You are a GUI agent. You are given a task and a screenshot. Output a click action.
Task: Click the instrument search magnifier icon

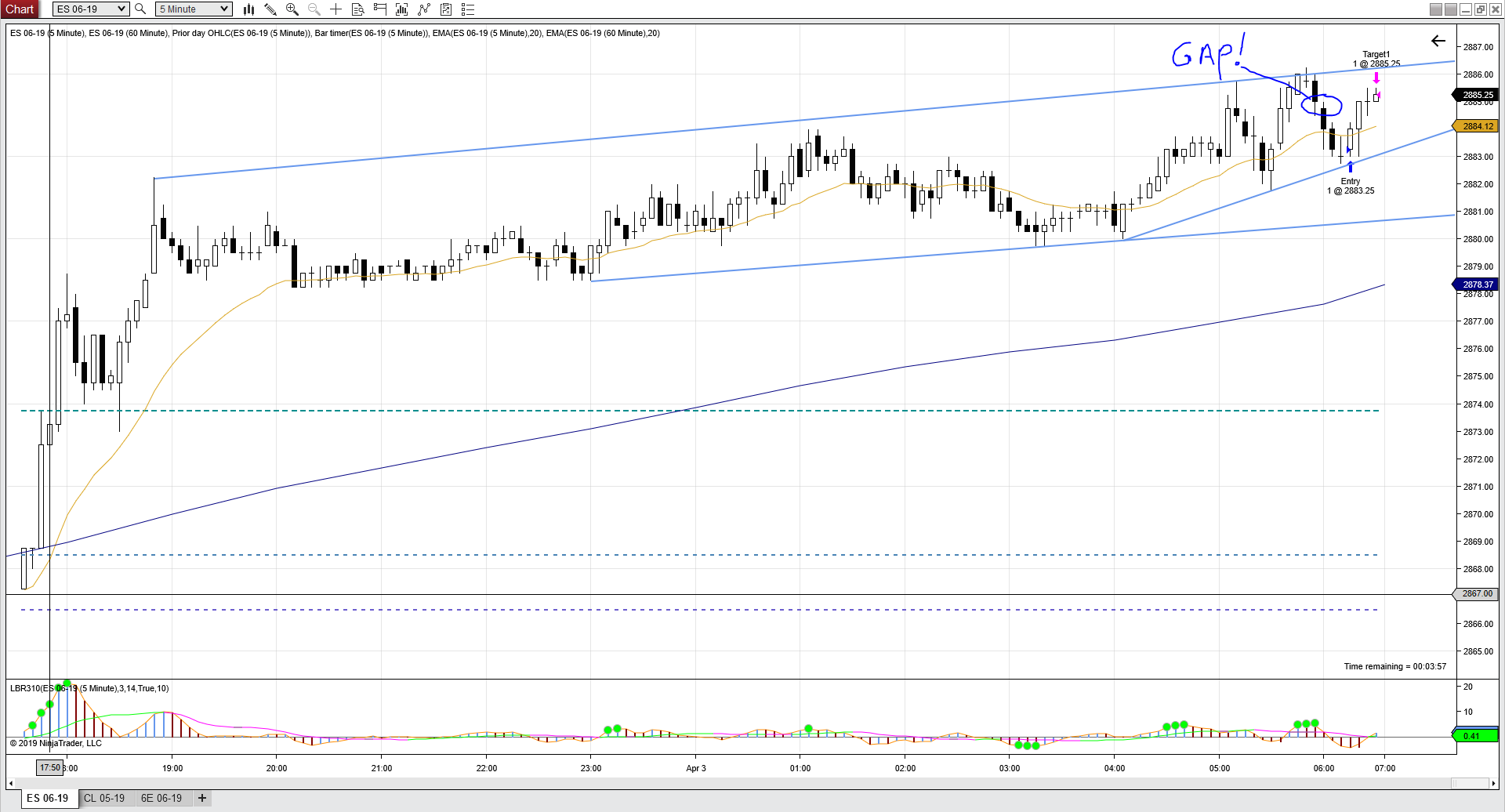(x=140, y=9)
